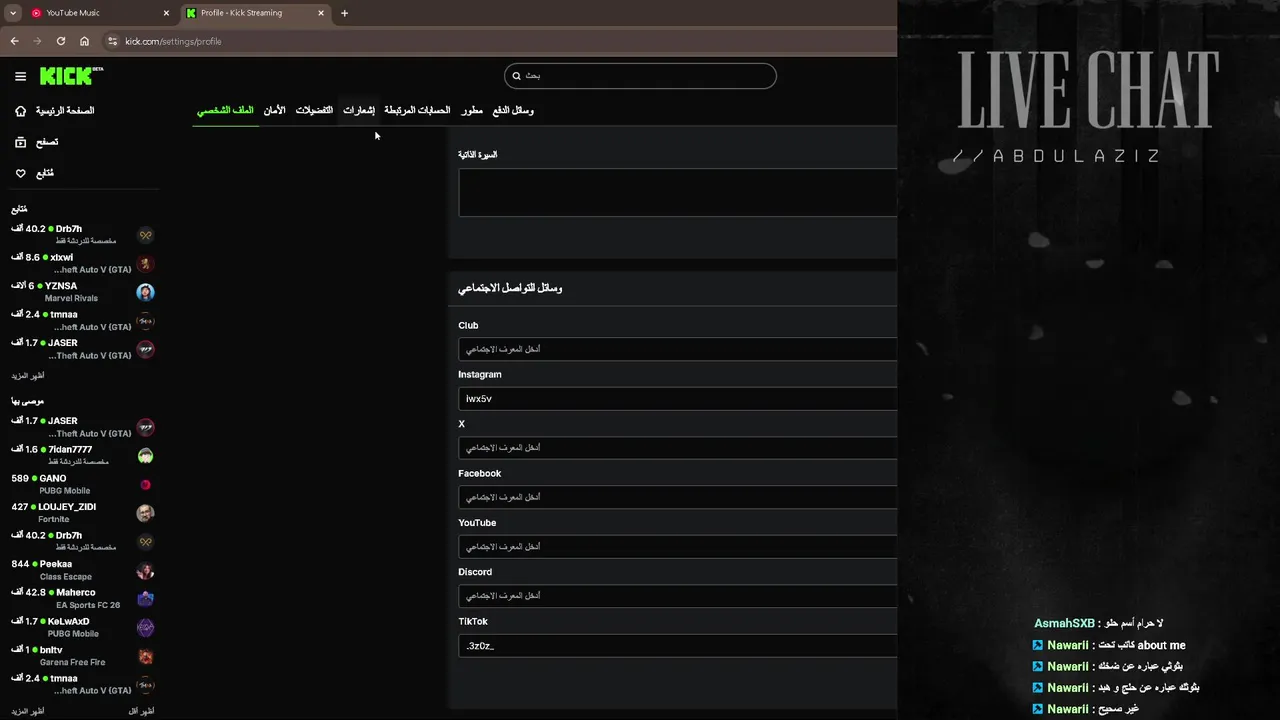Click the Club handle field
This screenshot has height=720, width=1280.
[x=678, y=349]
